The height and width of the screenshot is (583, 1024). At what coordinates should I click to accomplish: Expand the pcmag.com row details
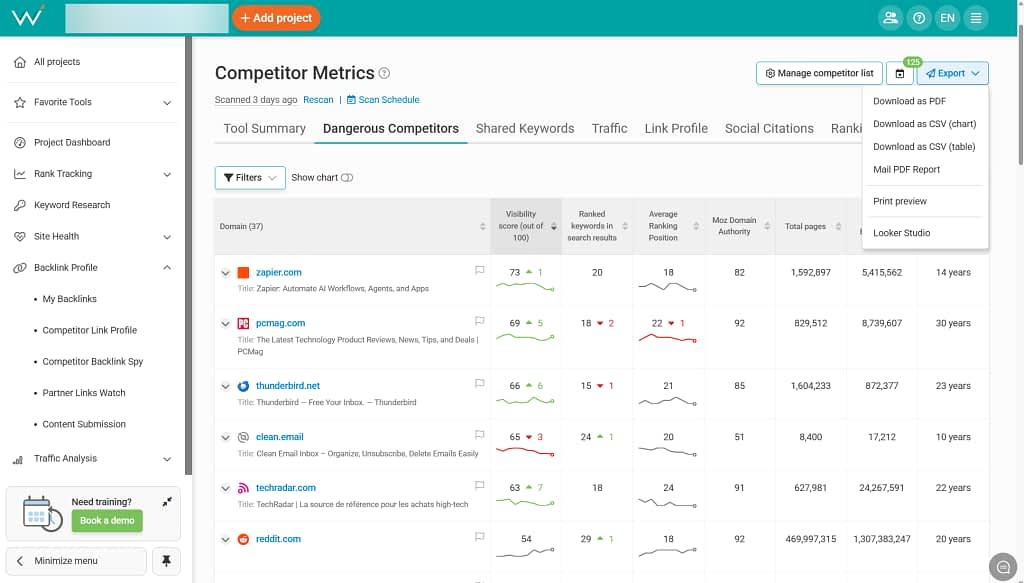pos(225,324)
